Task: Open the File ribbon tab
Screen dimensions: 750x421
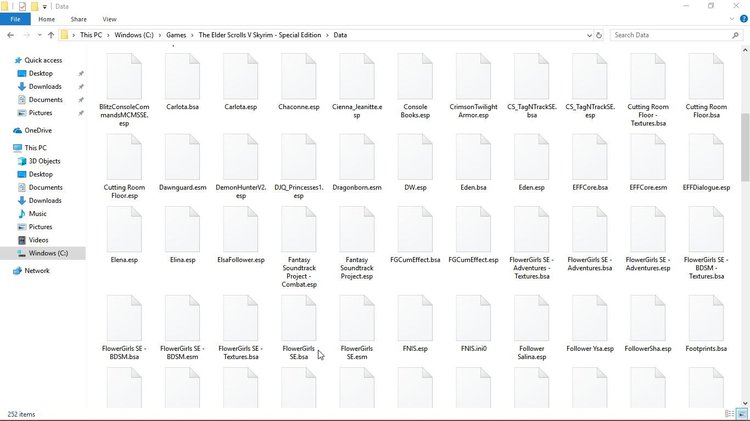Action: click(15, 19)
